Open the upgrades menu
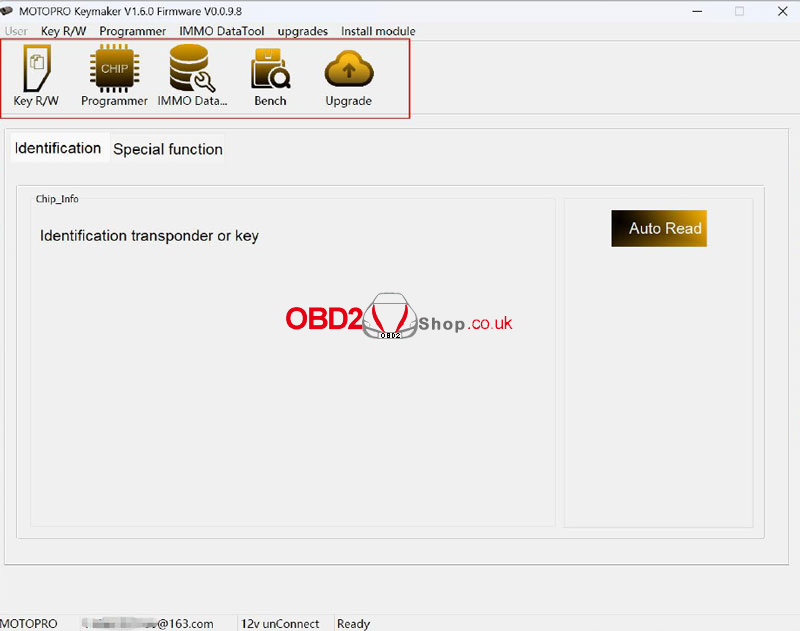The height and width of the screenshot is (631, 800). (x=303, y=32)
